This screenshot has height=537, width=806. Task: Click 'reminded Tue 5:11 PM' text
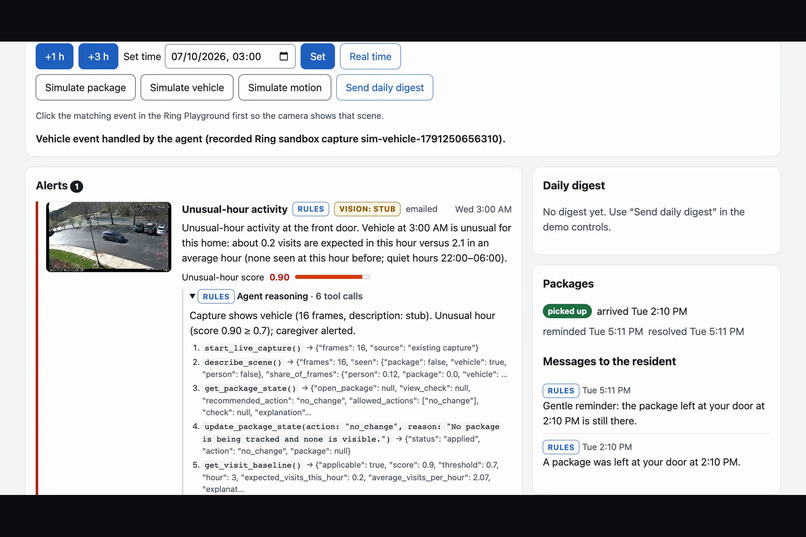click(593, 331)
